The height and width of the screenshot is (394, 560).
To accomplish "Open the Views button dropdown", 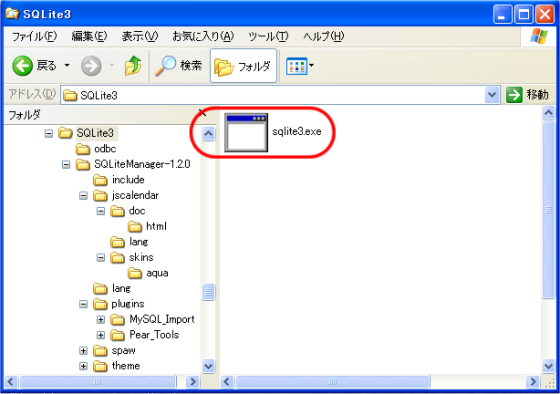I will 300,66.
